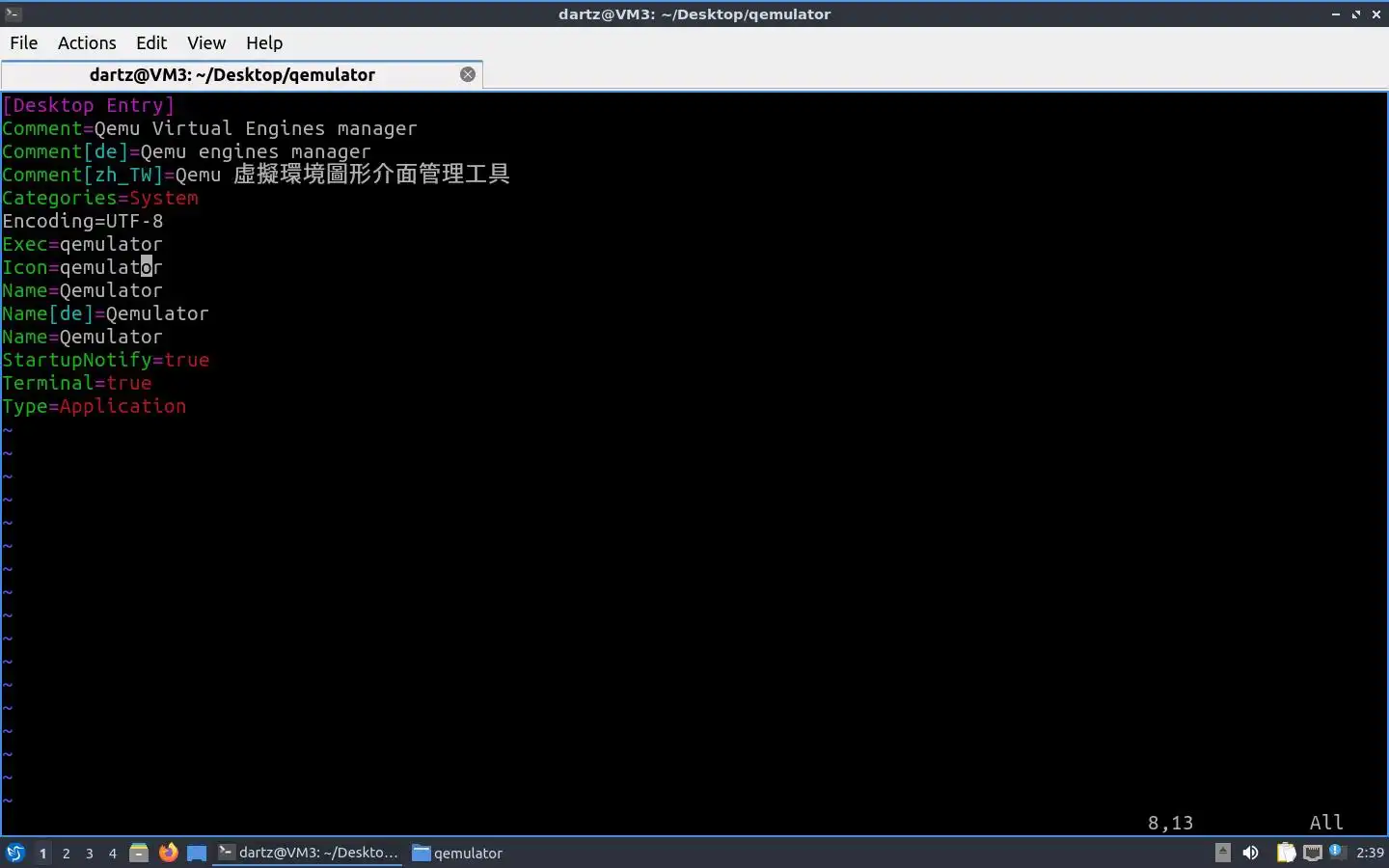The image size is (1389, 868).
Task: Open the Lubuntu application menu
Action: click(15, 853)
